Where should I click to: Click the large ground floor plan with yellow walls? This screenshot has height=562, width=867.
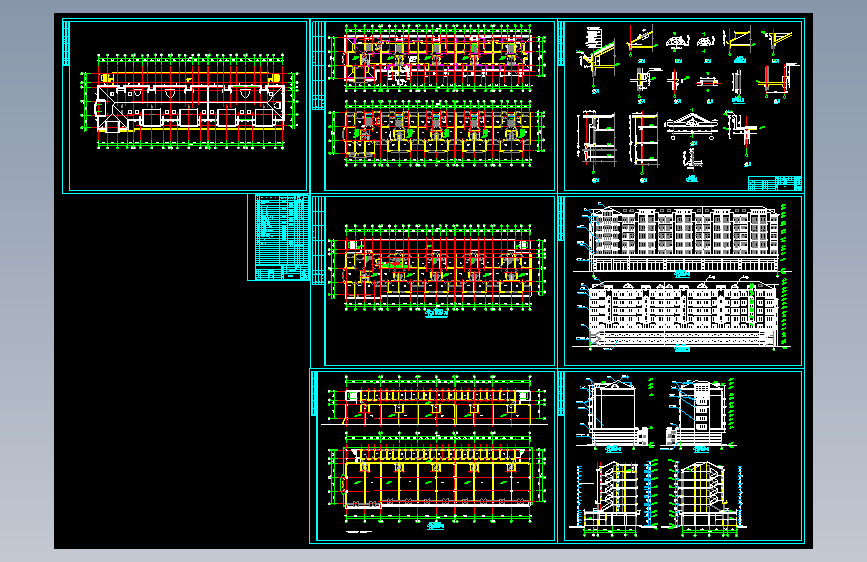tap(437, 480)
